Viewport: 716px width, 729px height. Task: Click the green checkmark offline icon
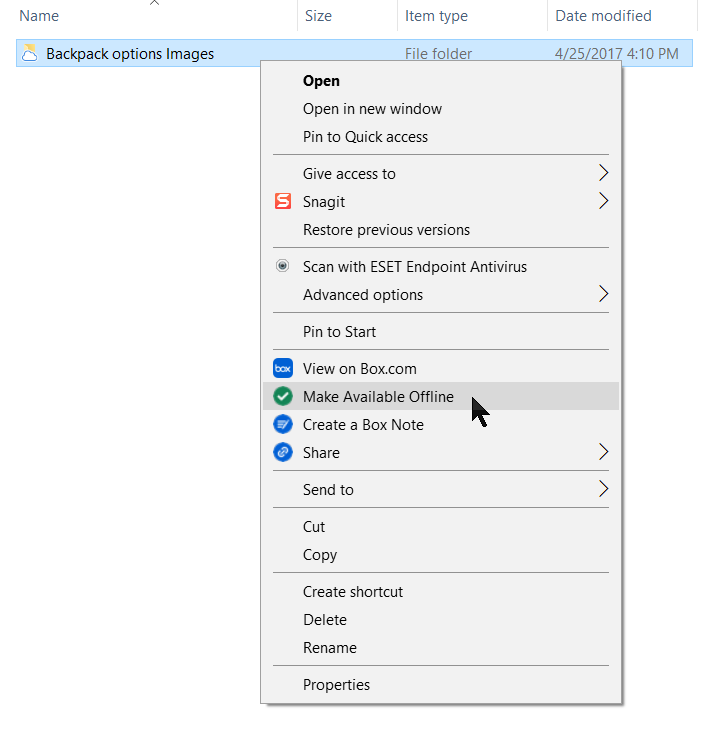pyautogui.click(x=282, y=397)
